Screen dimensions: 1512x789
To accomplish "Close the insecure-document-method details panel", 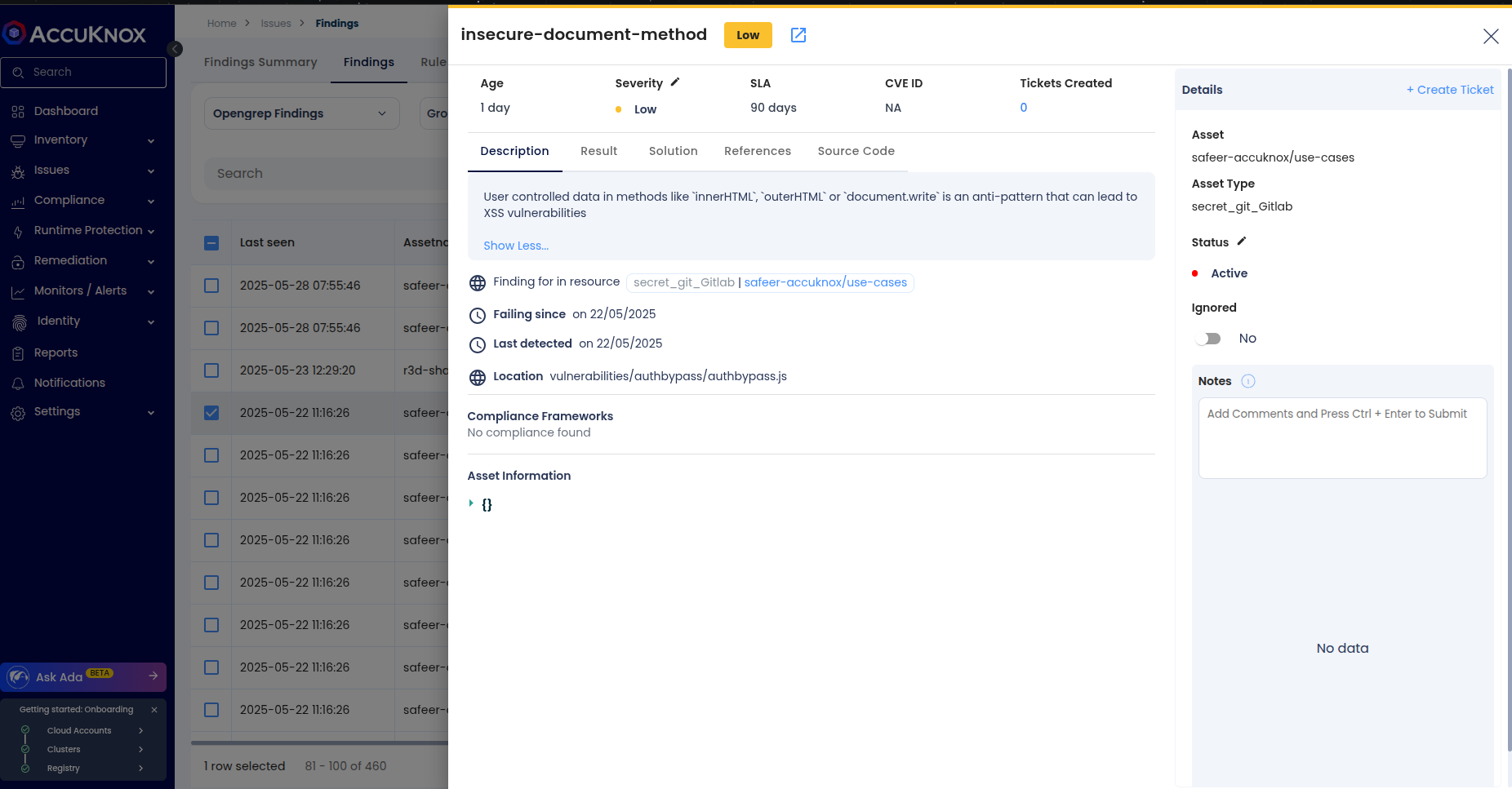I will pyautogui.click(x=1491, y=36).
